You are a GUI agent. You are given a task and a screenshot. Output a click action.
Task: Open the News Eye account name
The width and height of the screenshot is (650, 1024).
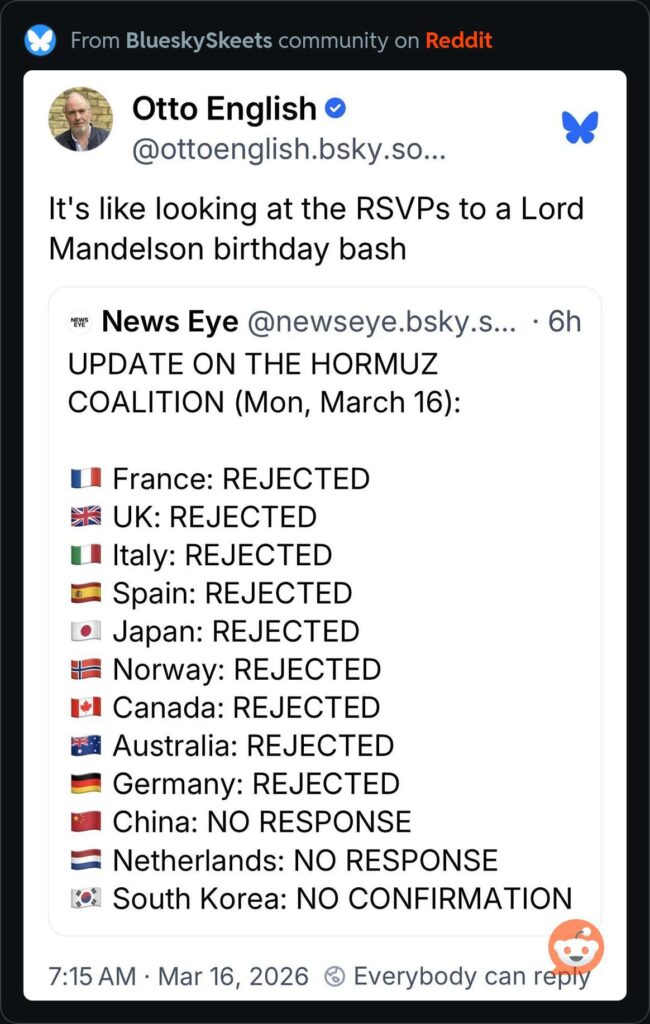pos(170,322)
